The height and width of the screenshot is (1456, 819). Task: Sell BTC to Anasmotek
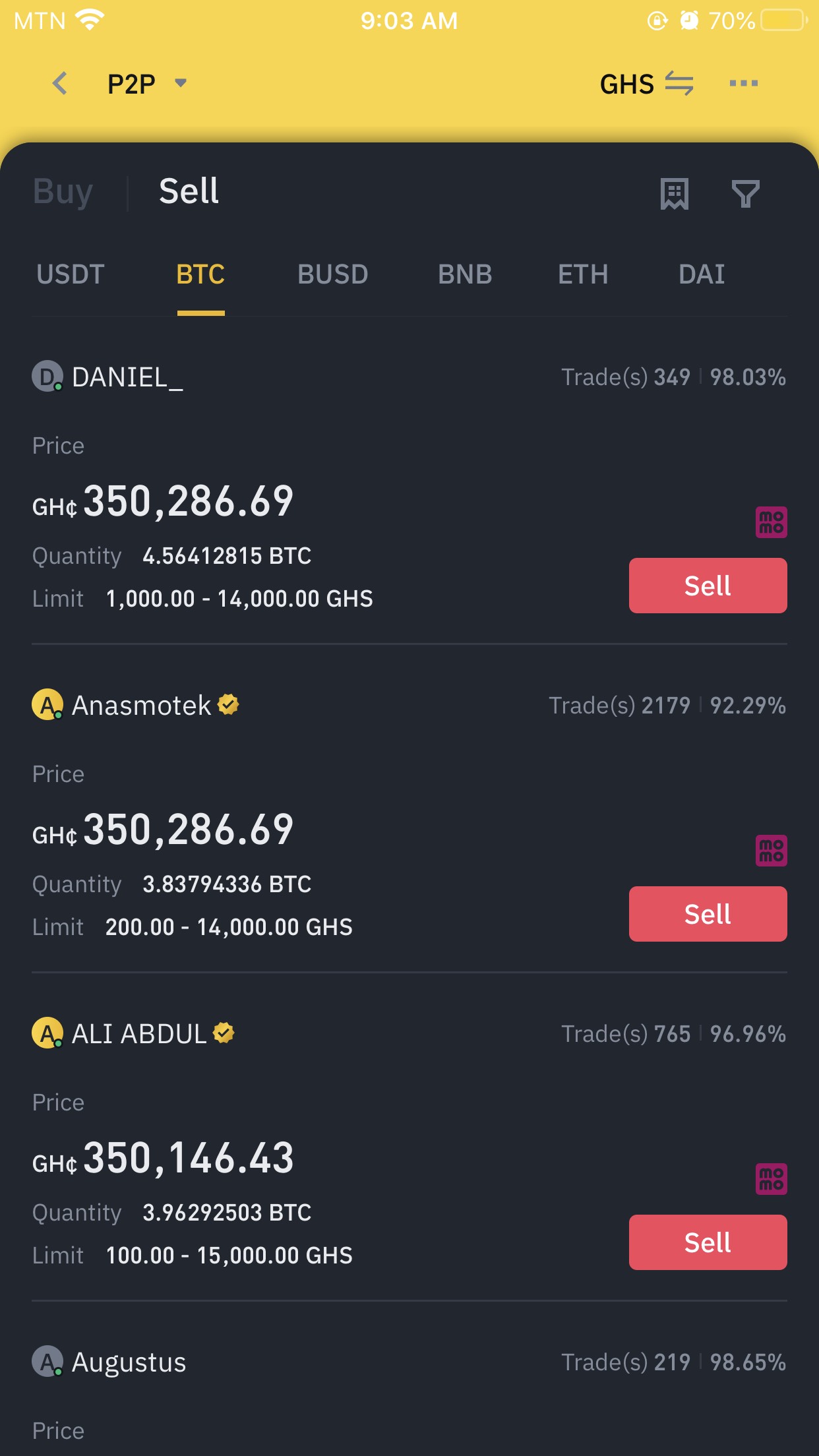coord(708,914)
